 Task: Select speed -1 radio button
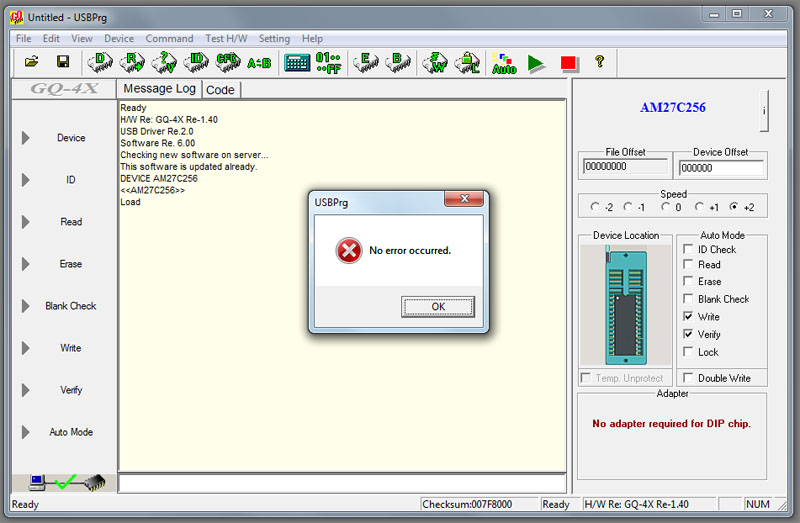coord(628,207)
